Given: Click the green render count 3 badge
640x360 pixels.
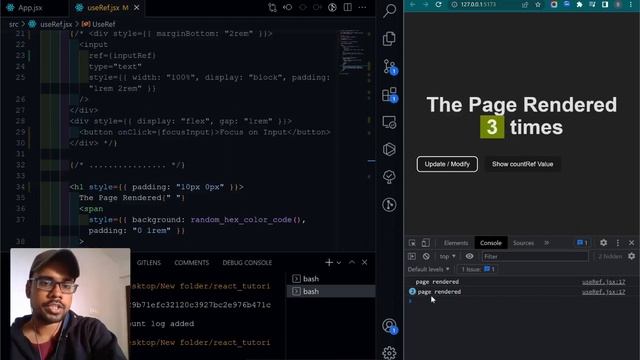Looking at the screenshot, I should pos(492,127).
